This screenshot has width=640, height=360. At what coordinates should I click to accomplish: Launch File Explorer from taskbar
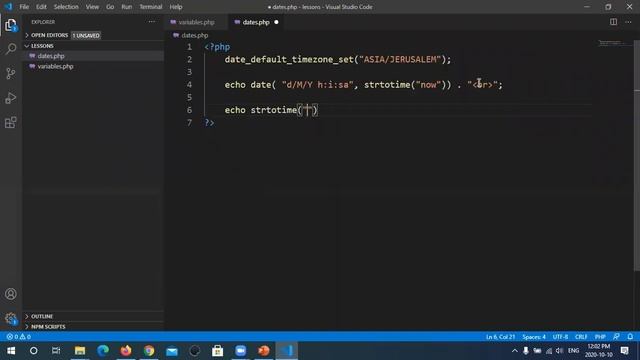click(x=80, y=351)
